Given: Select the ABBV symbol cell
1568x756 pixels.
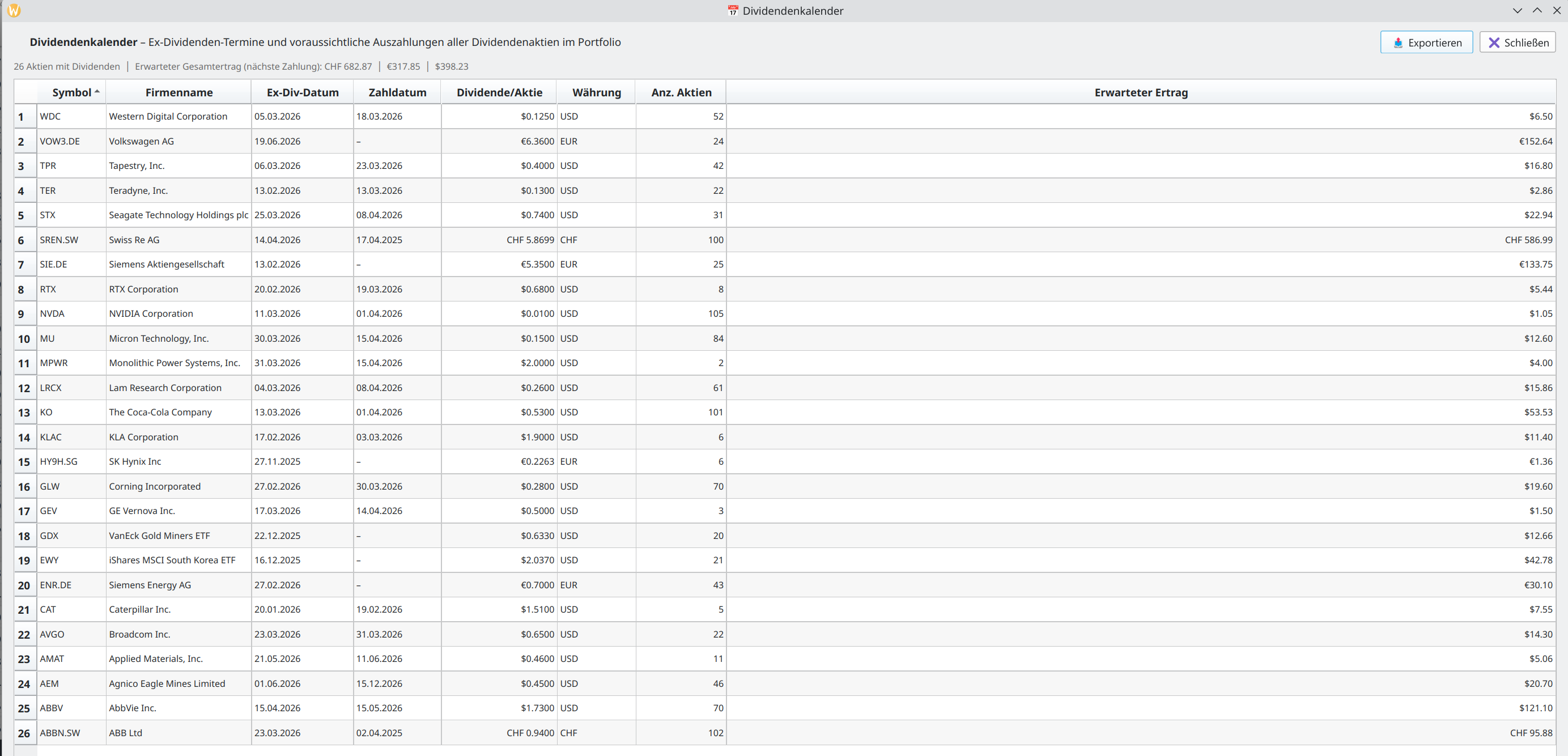Looking at the screenshot, I should click(x=72, y=708).
